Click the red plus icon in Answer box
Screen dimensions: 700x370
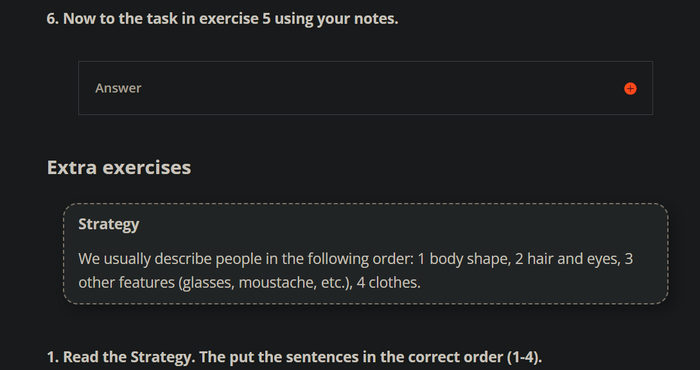click(x=630, y=88)
